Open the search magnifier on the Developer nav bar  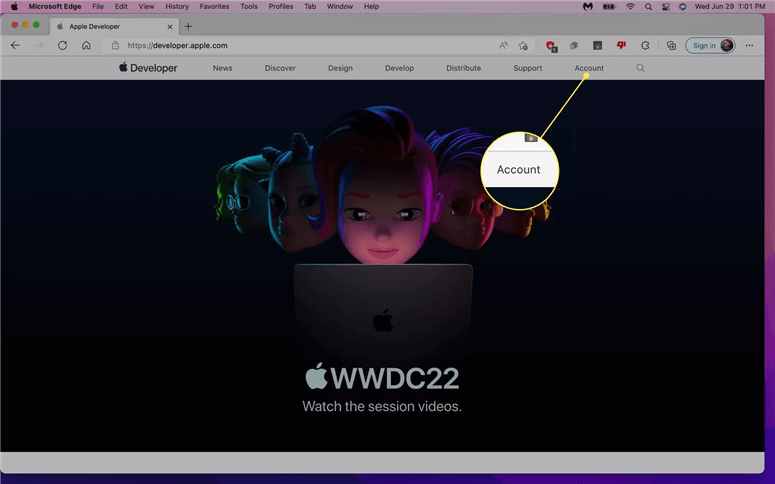point(640,68)
